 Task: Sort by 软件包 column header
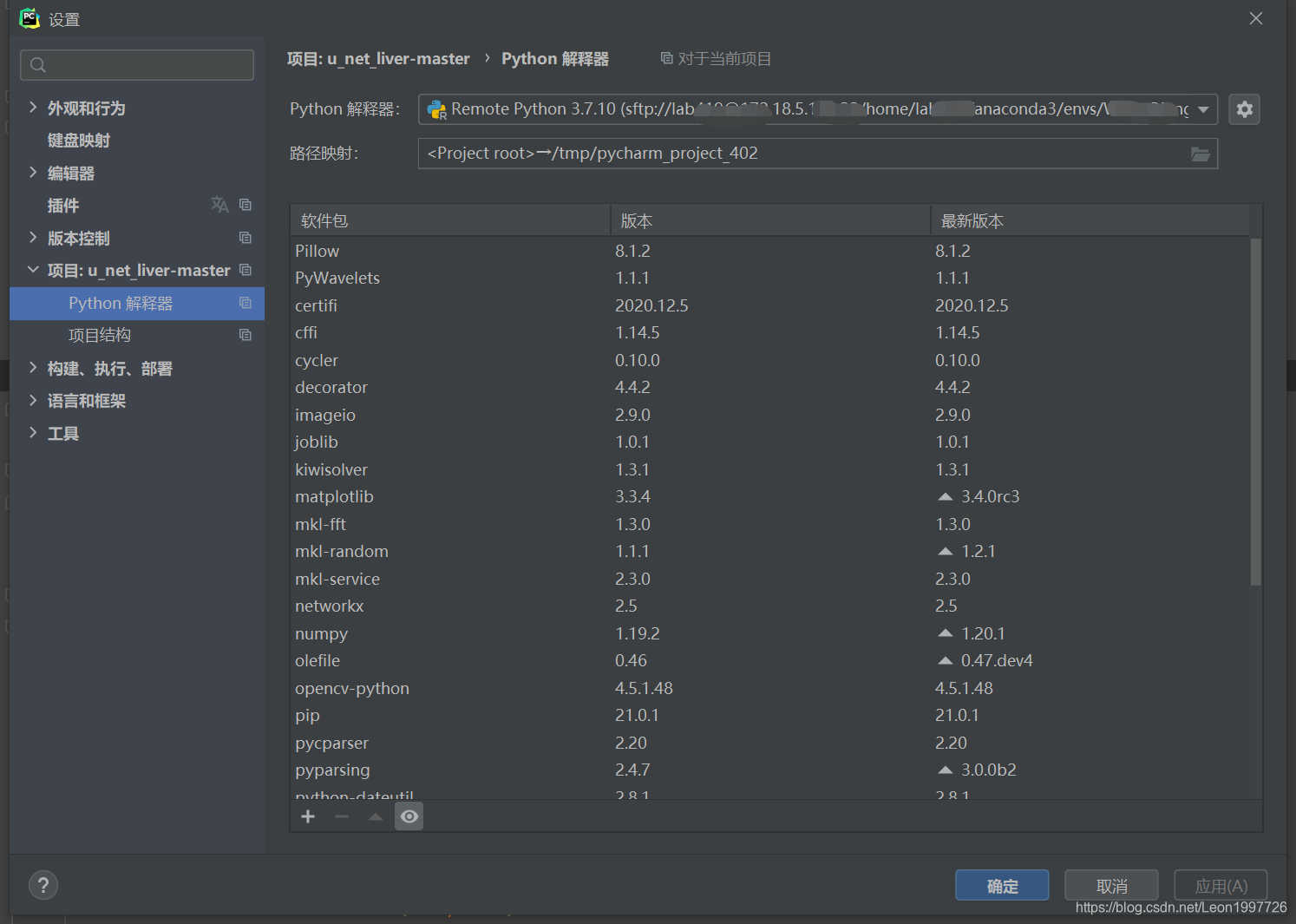pos(450,221)
